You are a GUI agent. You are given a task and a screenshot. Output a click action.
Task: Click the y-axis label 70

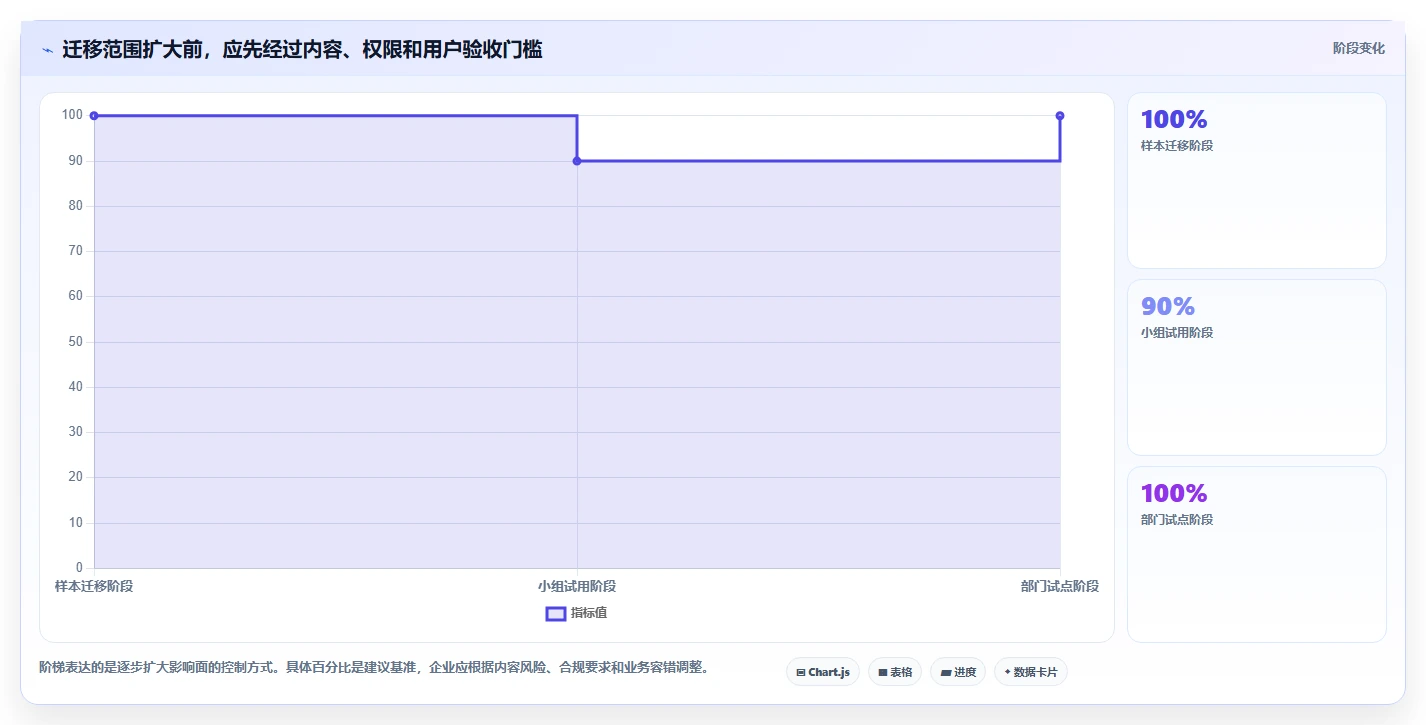(x=75, y=251)
